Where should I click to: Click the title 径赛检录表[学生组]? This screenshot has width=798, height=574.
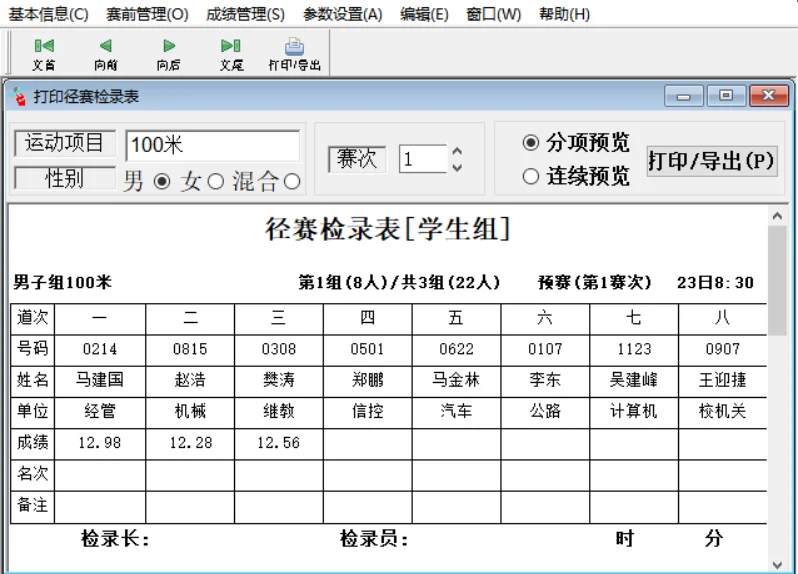point(387,229)
